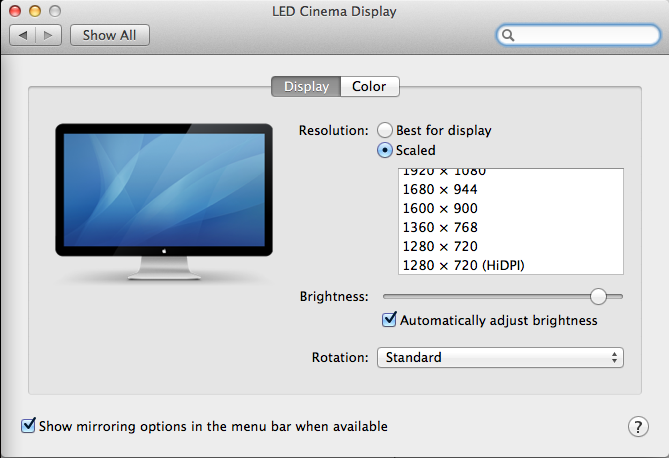The image size is (669, 458).
Task: Choose 1600 × 900 resolution
Action: (511, 208)
